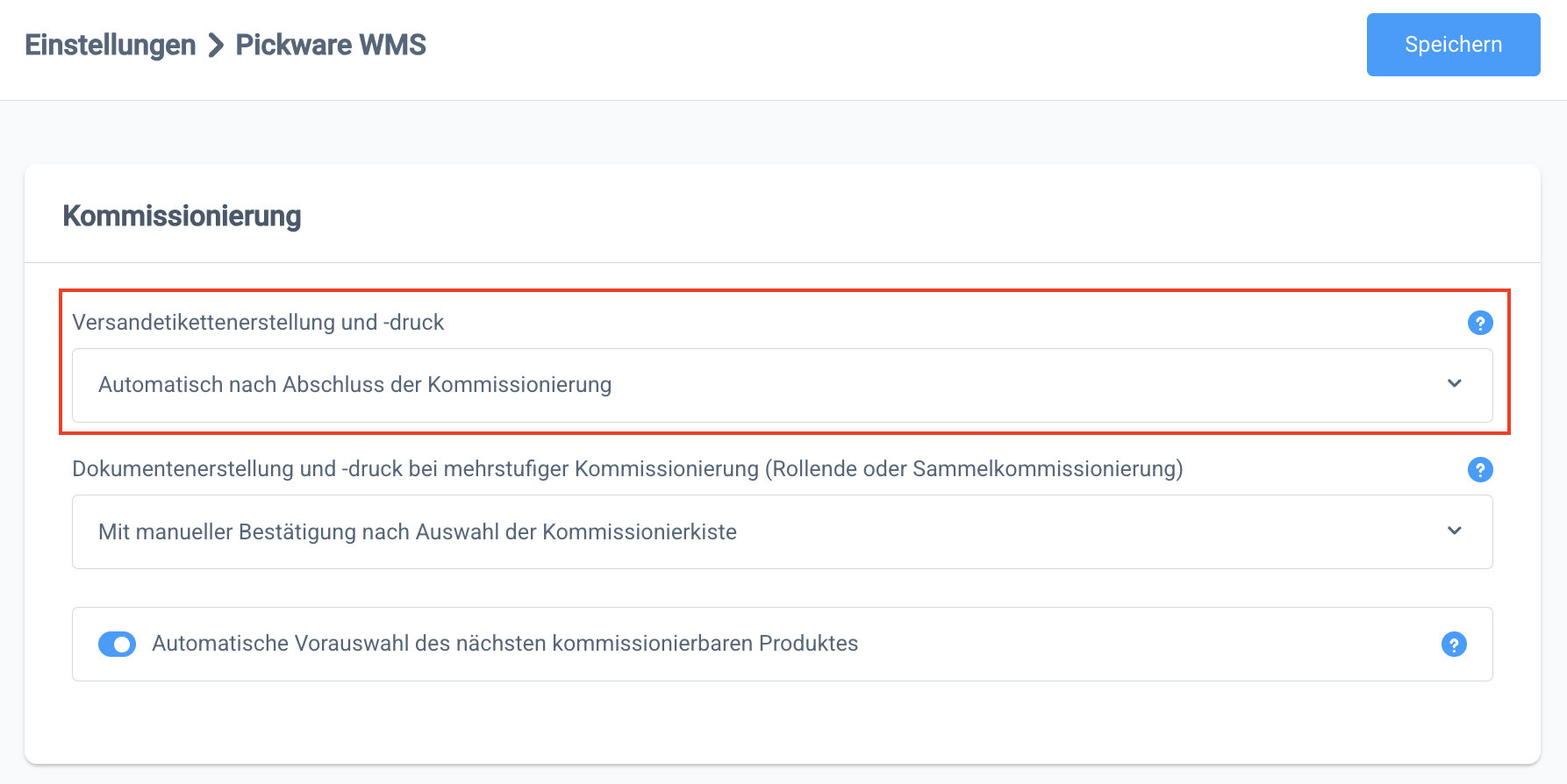
Task: Click the Dokumentenerstellung und -druck field label
Action: tap(627, 469)
